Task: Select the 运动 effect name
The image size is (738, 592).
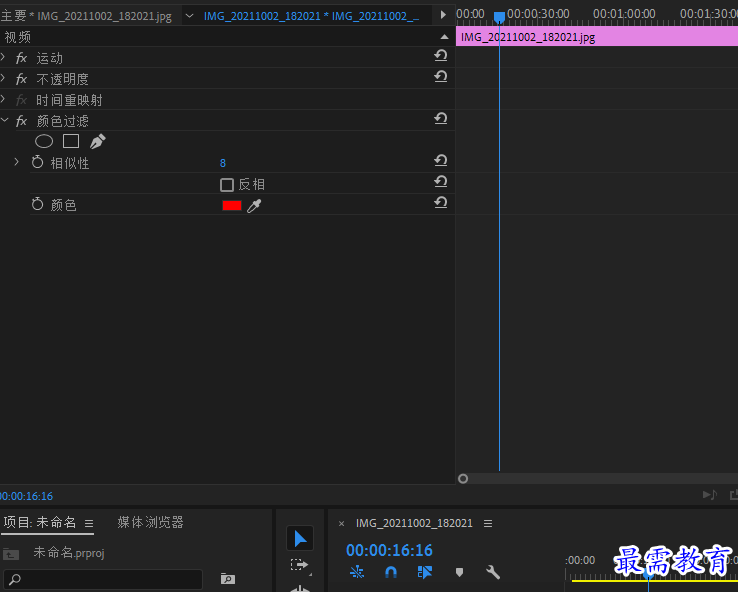Action: click(x=49, y=58)
